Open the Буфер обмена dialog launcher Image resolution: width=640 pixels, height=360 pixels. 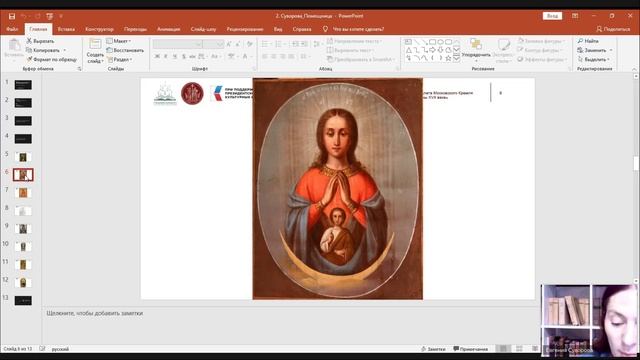[79, 69]
